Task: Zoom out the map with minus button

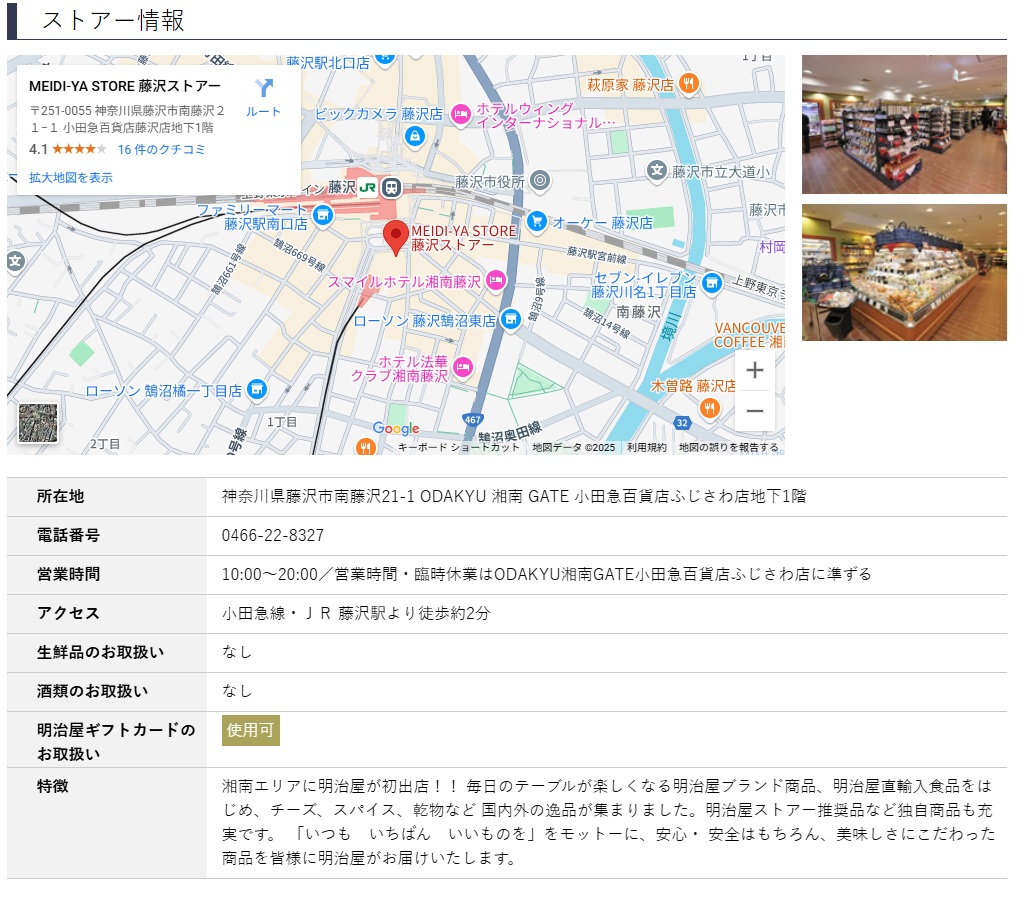Action: coord(755,411)
